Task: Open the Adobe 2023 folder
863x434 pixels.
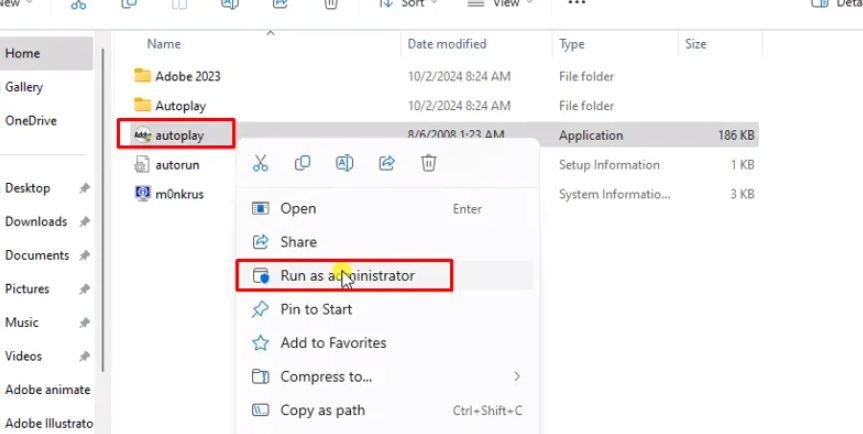Action: 188,76
